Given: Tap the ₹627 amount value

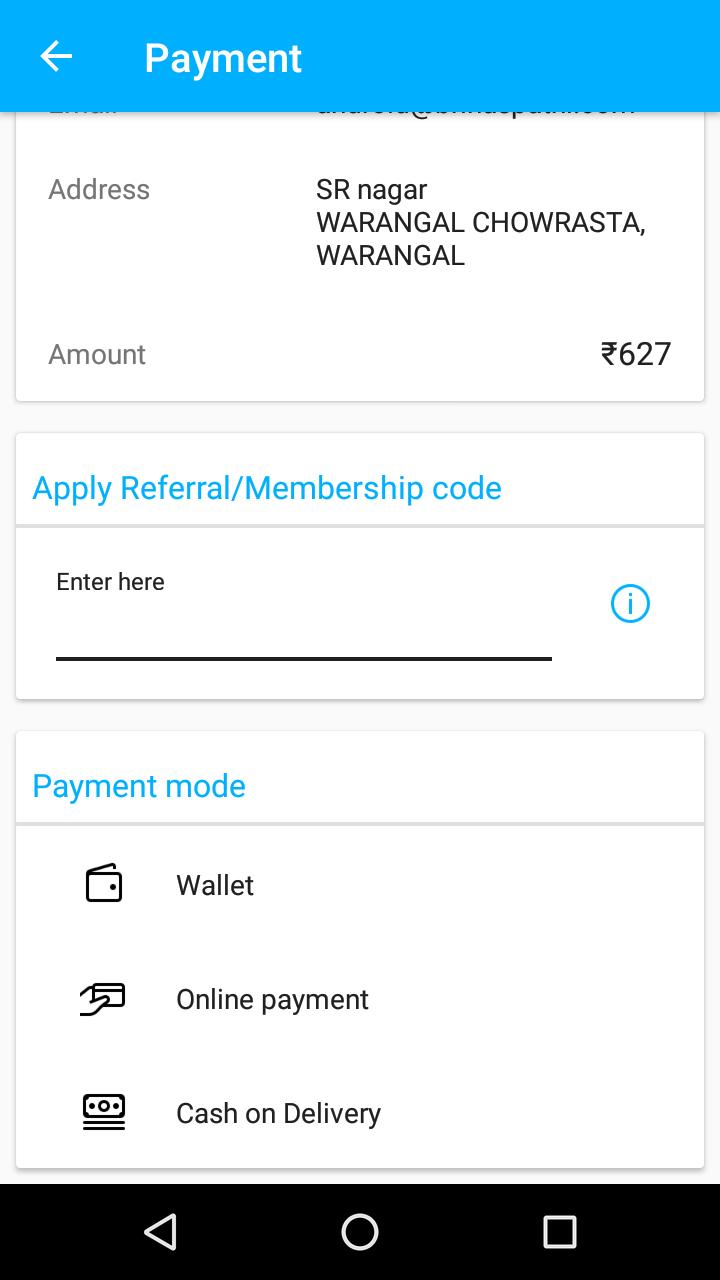Looking at the screenshot, I should [x=636, y=354].
